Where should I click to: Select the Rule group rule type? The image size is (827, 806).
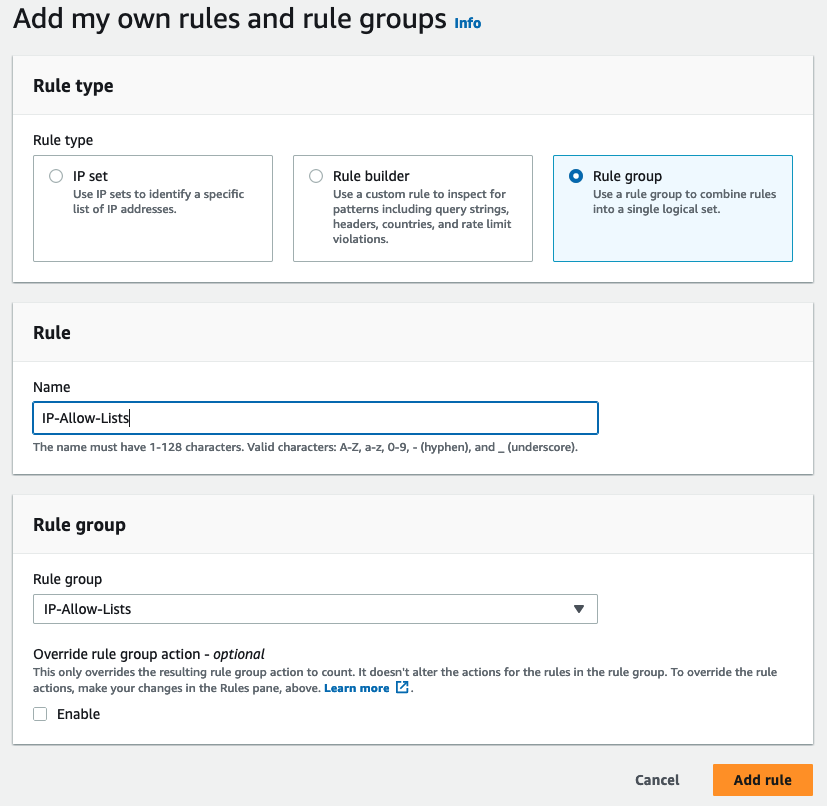tap(576, 176)
